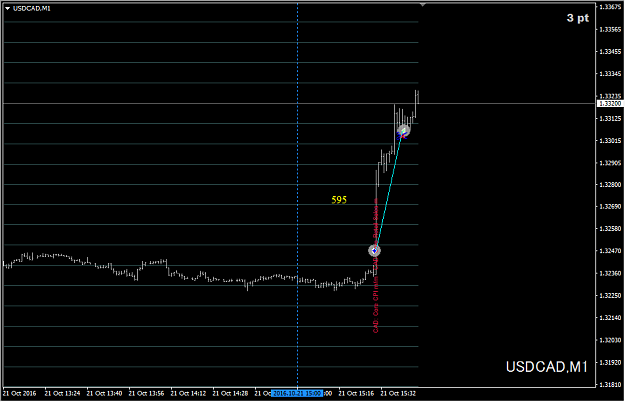This screenshot has height=402, width=625.
Task: Click the 1.33345 price scale label
Action: 610,74
